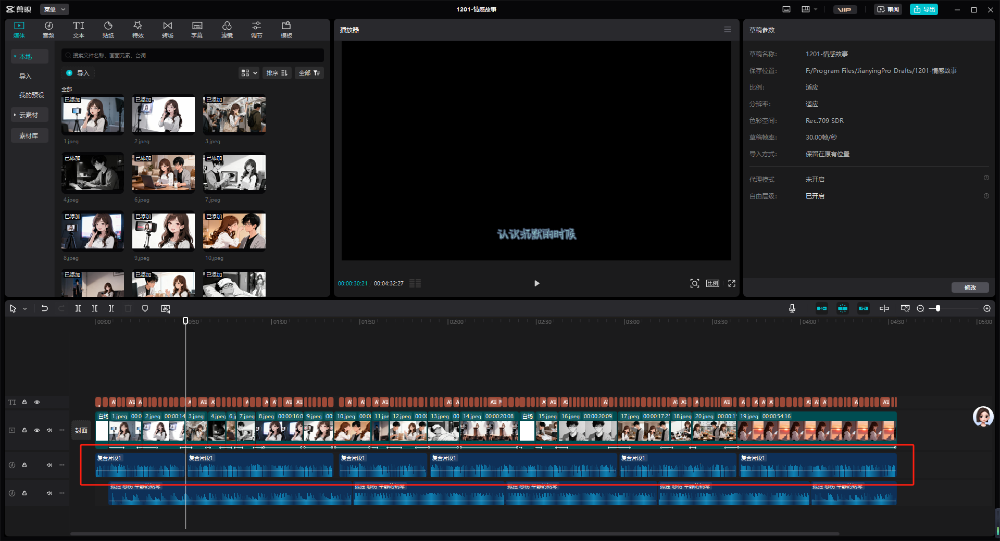
Task: Open the Transitions panel icon
Action: click(x=167, y=27)
